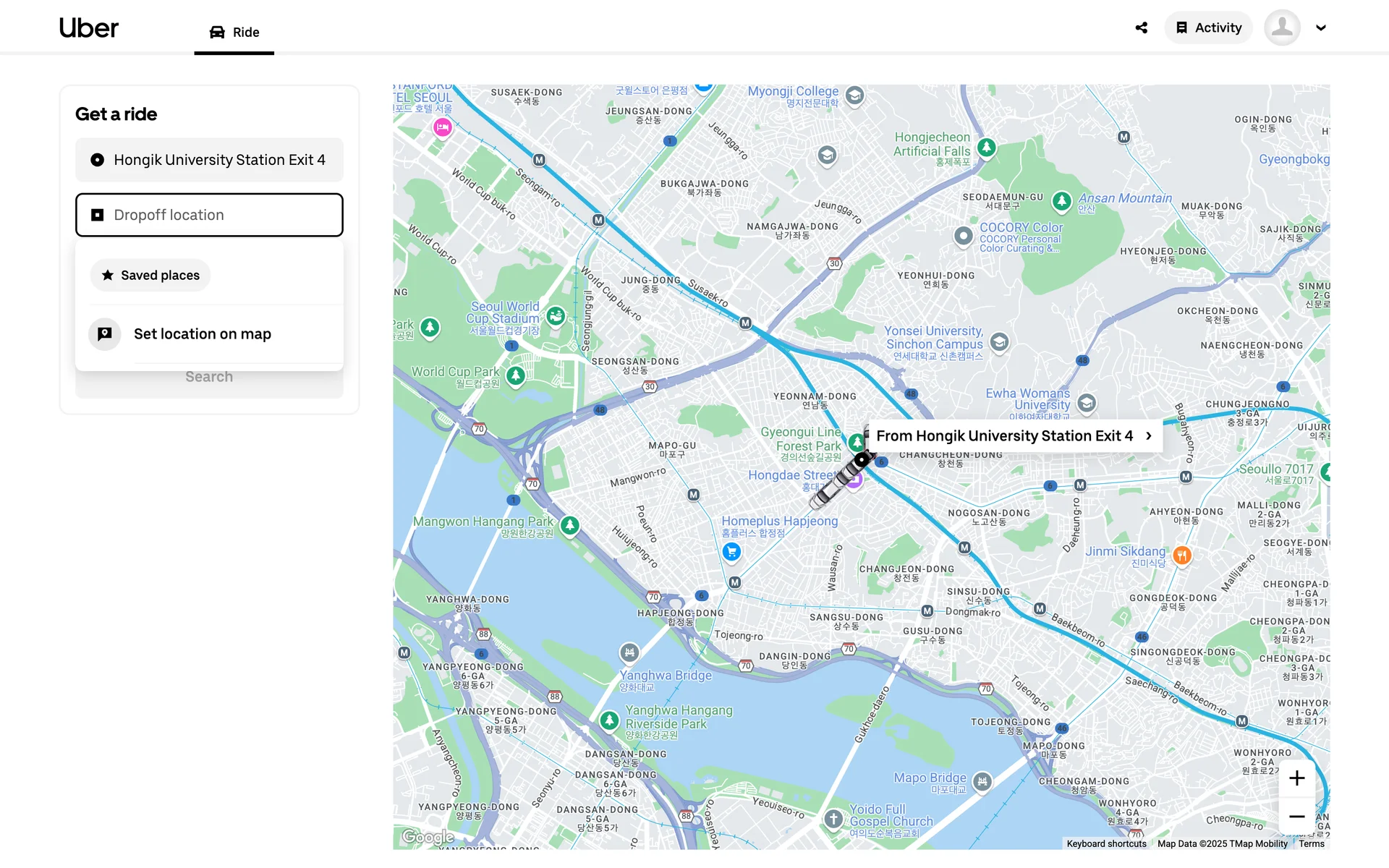This screenshot has height=868, width=1389.
Task: Click the profile avatar icon
Action: click(x=1282, y=27)
